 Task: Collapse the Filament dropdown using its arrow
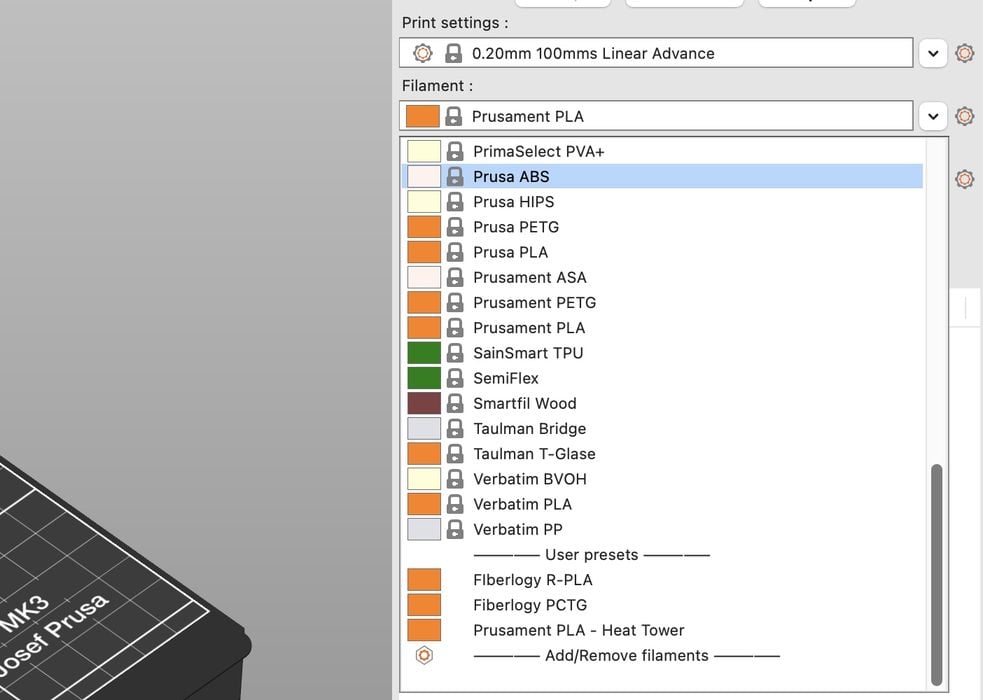(932, 116)
